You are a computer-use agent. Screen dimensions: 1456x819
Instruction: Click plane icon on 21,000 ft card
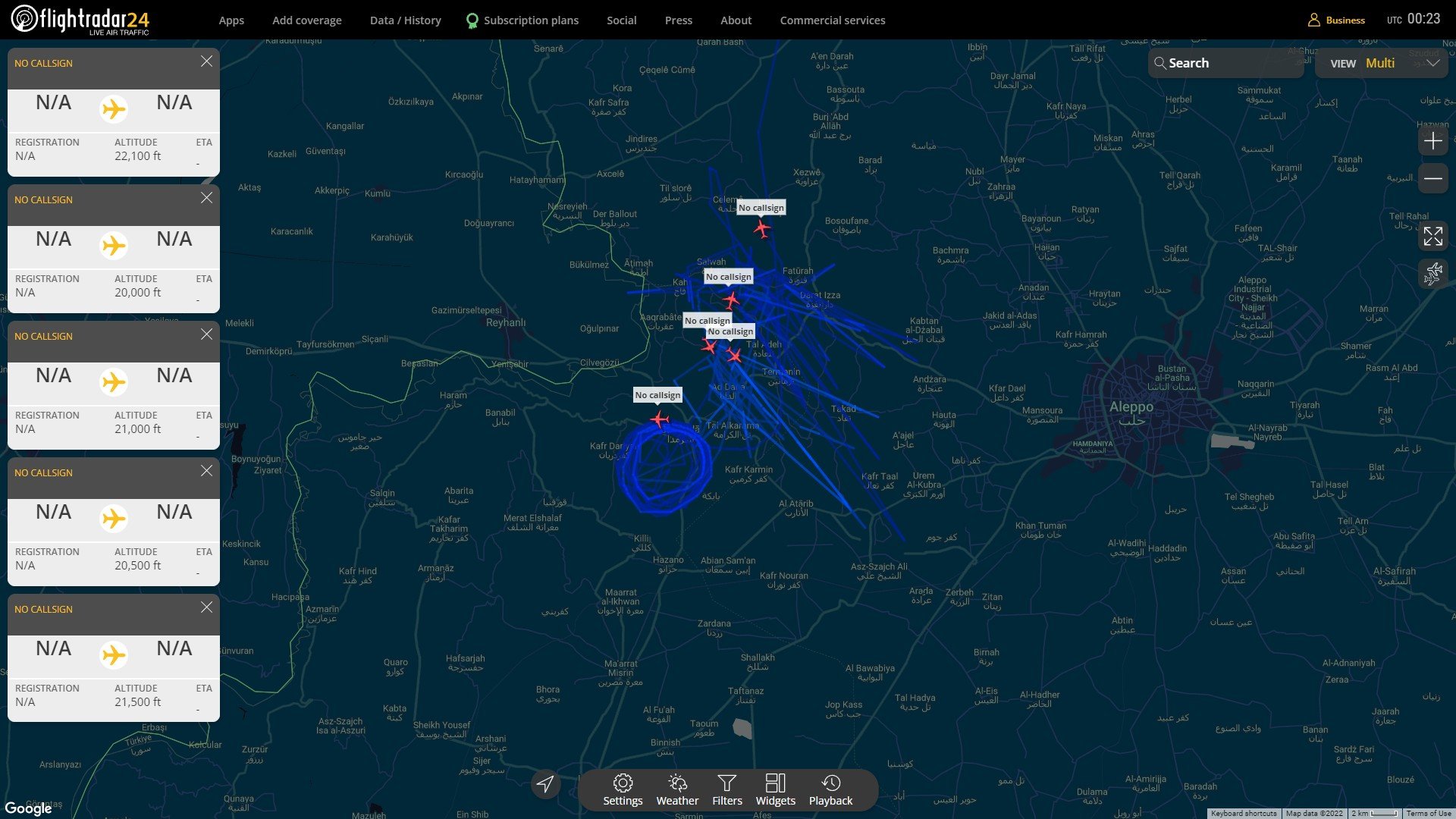(x=114, y=382)
